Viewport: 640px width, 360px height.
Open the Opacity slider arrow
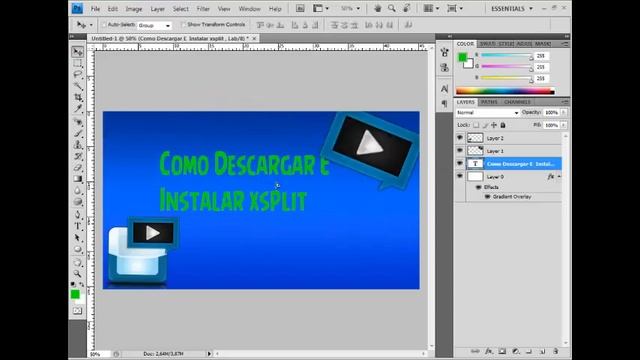pyautogui.click(x=563, y=113)
